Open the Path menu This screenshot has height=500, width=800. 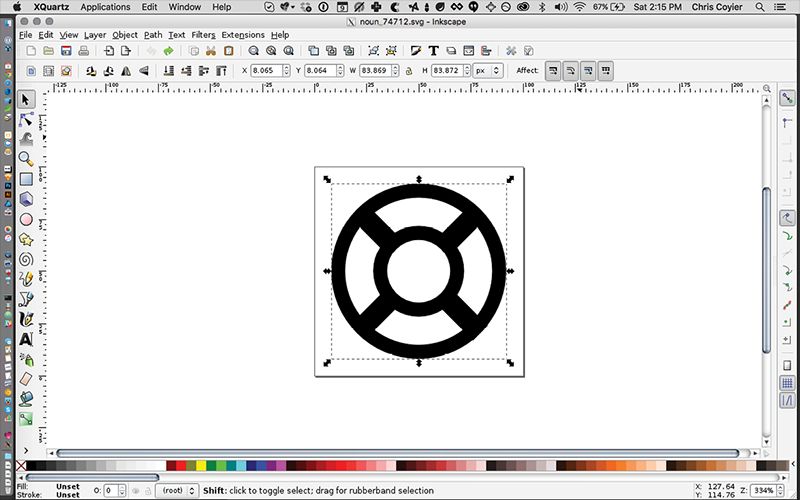click(153, 35)
